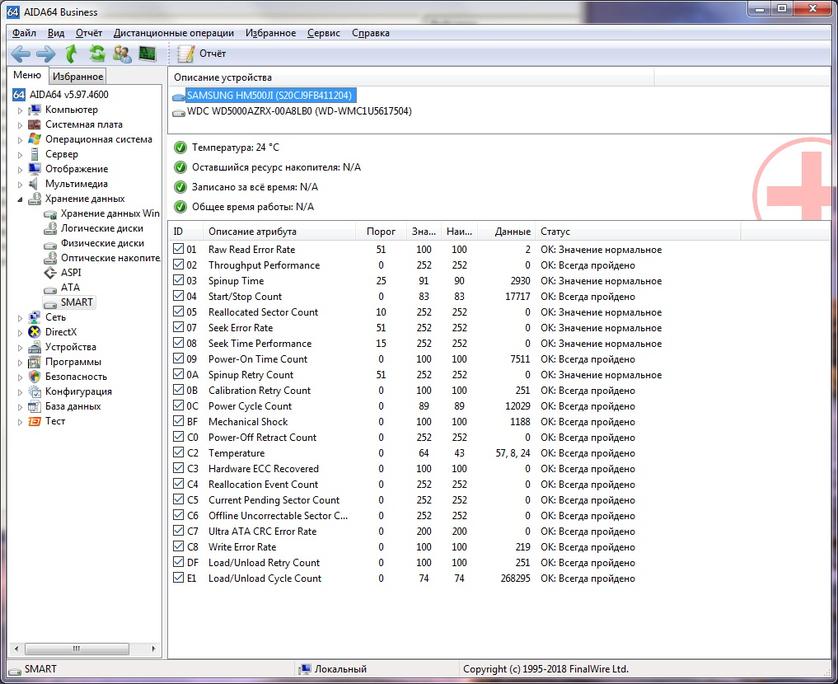Toggle the Spinup Time checkbox
The height and width of the screenshot is (684, 838).
pyautogui.click(x=179, y=280)
